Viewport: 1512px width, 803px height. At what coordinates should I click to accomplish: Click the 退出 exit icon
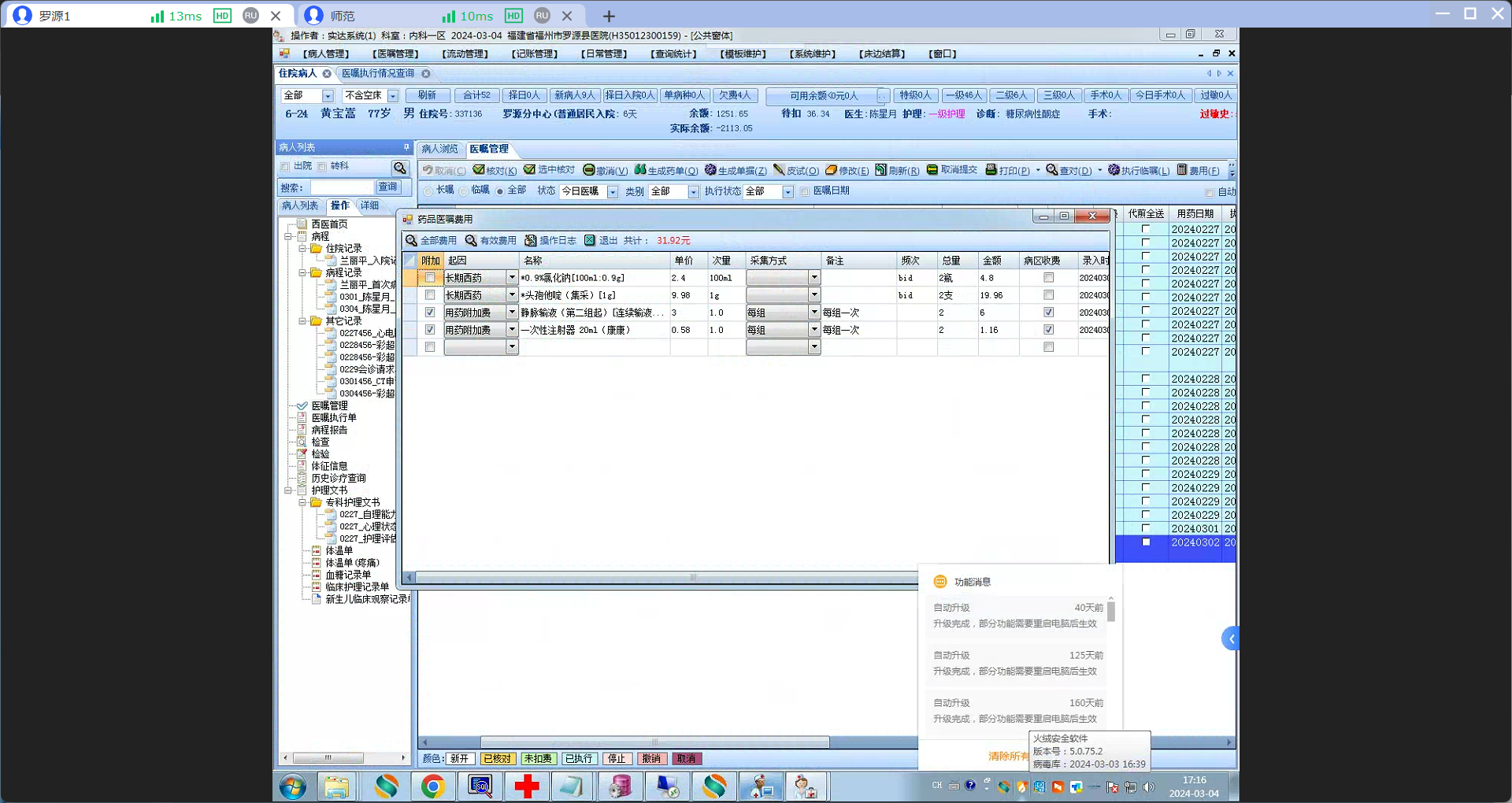point(590,241)
